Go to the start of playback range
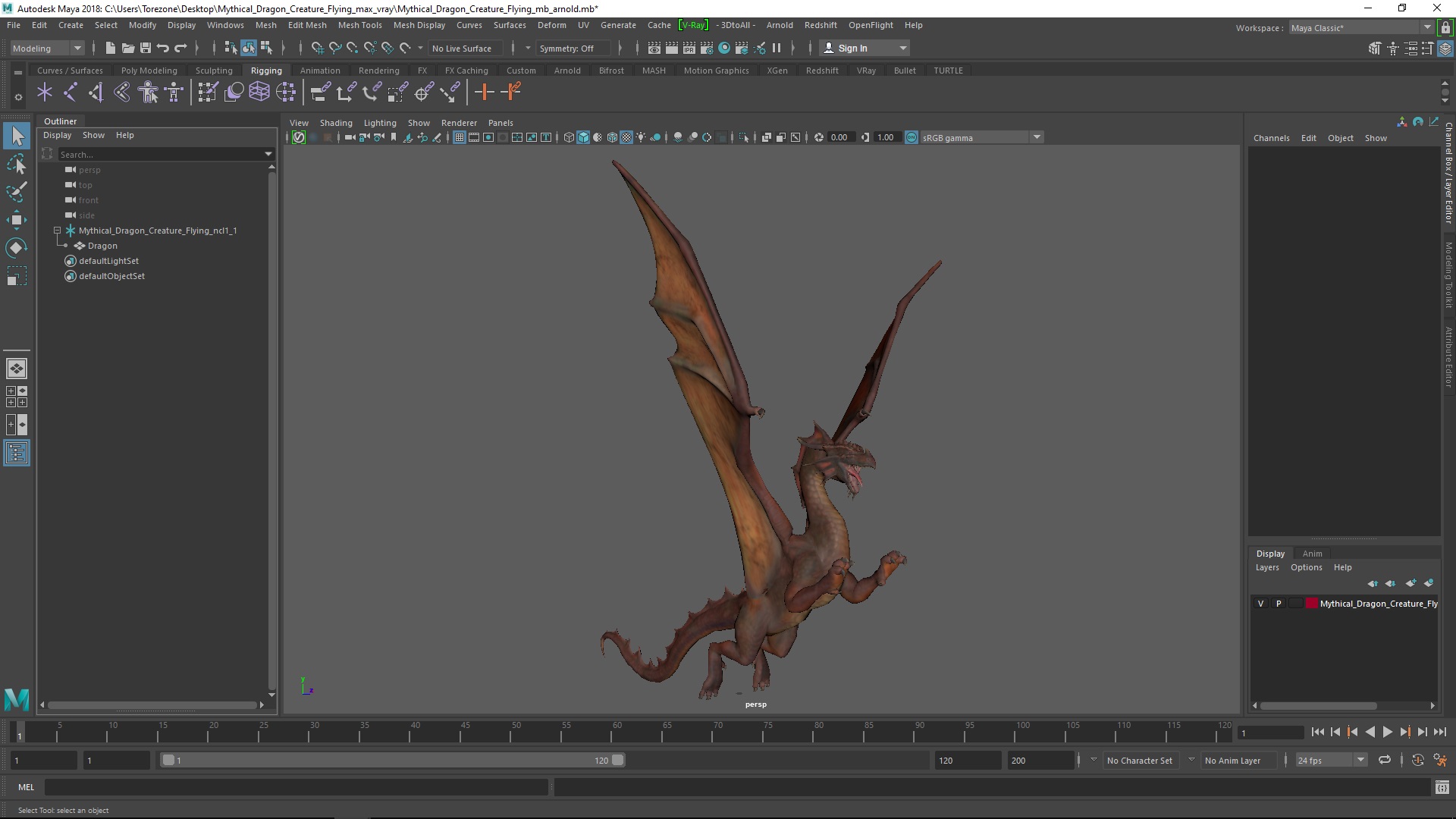Image resolution: width=1456 pixels, height=819 pixels. tap(1317, 732)
